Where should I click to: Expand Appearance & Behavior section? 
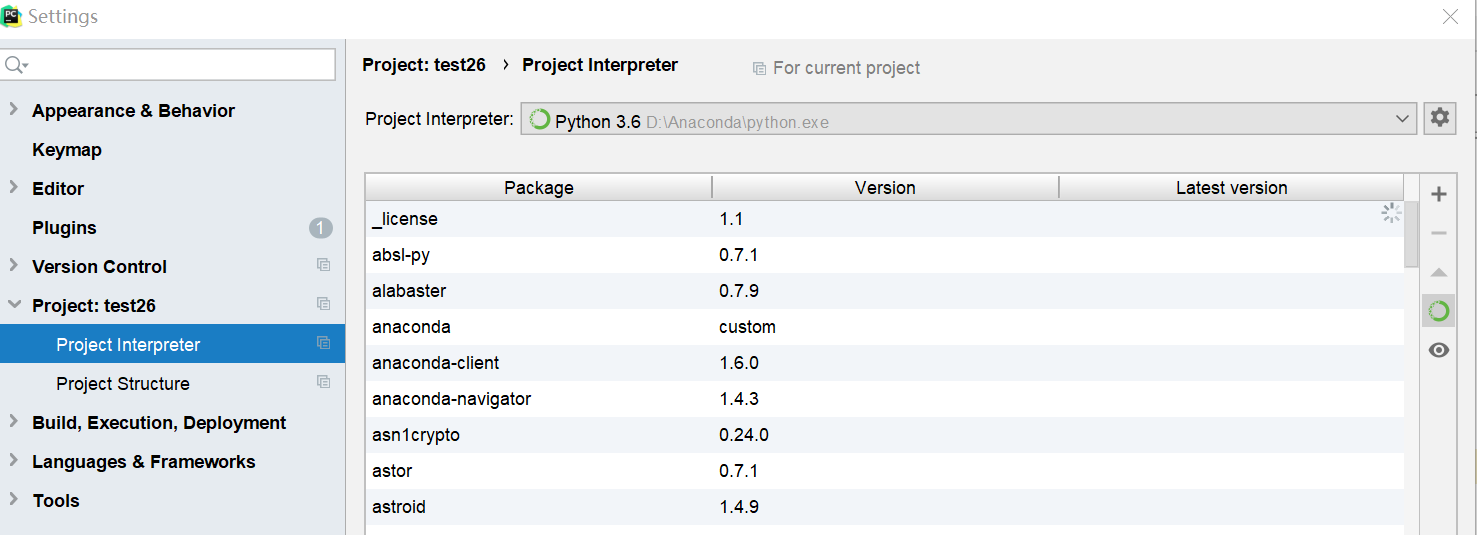click(13, 109)
